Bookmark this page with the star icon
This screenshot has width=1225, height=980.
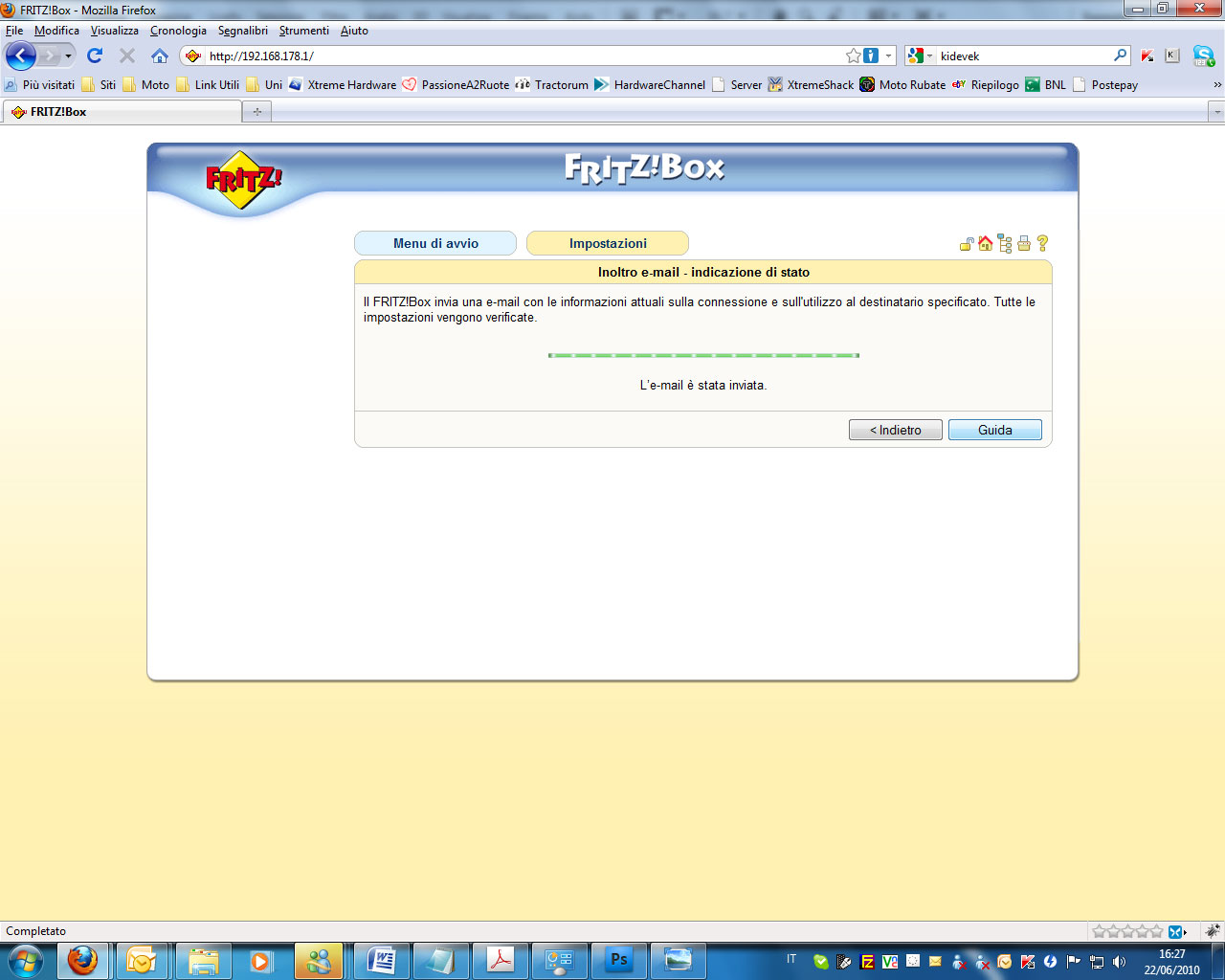(853, 56)
